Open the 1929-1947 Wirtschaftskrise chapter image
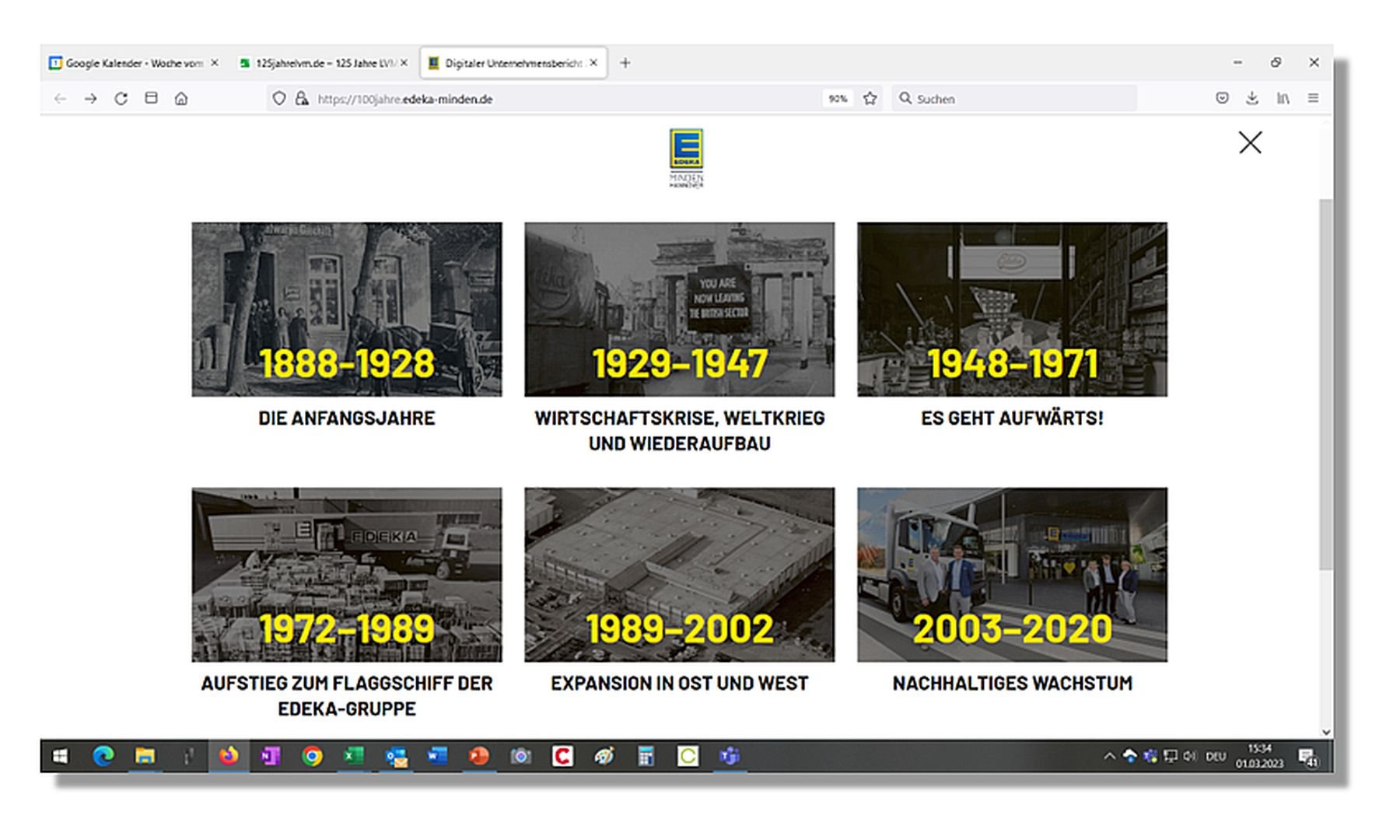 pyautogui.click(x=679, y=310)
